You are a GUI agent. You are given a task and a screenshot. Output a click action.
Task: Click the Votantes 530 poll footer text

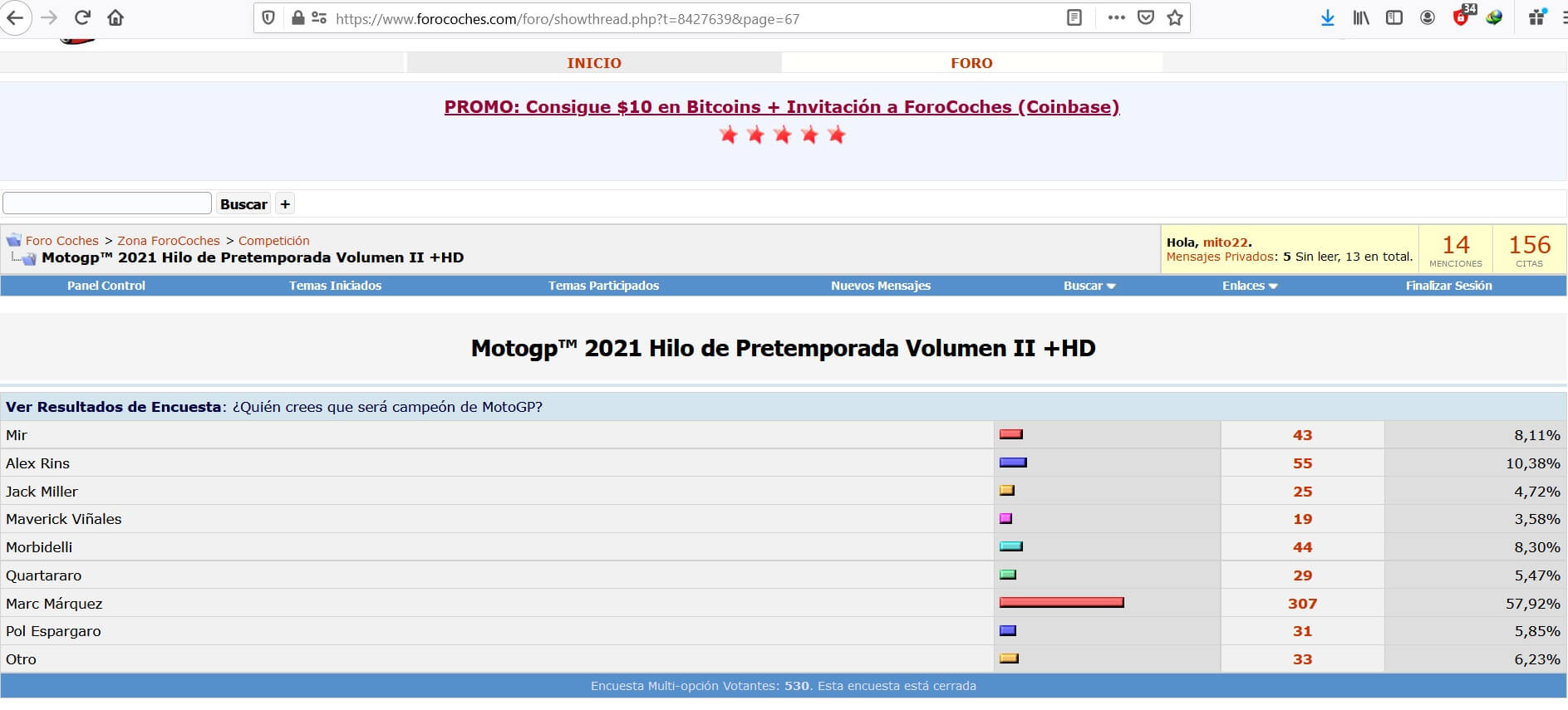coord(784,686)
